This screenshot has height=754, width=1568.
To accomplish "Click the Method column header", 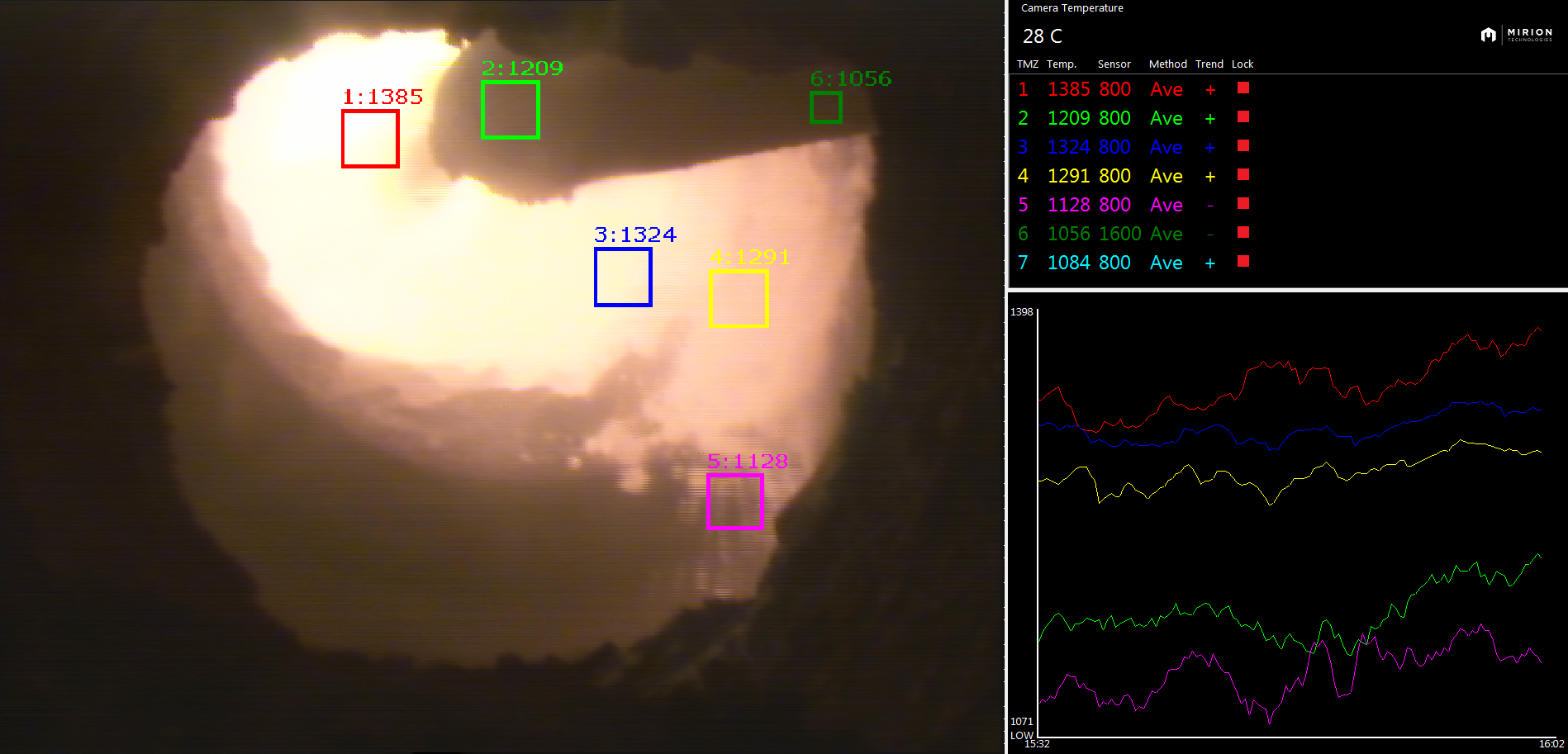I will (x=1168, y=64).
